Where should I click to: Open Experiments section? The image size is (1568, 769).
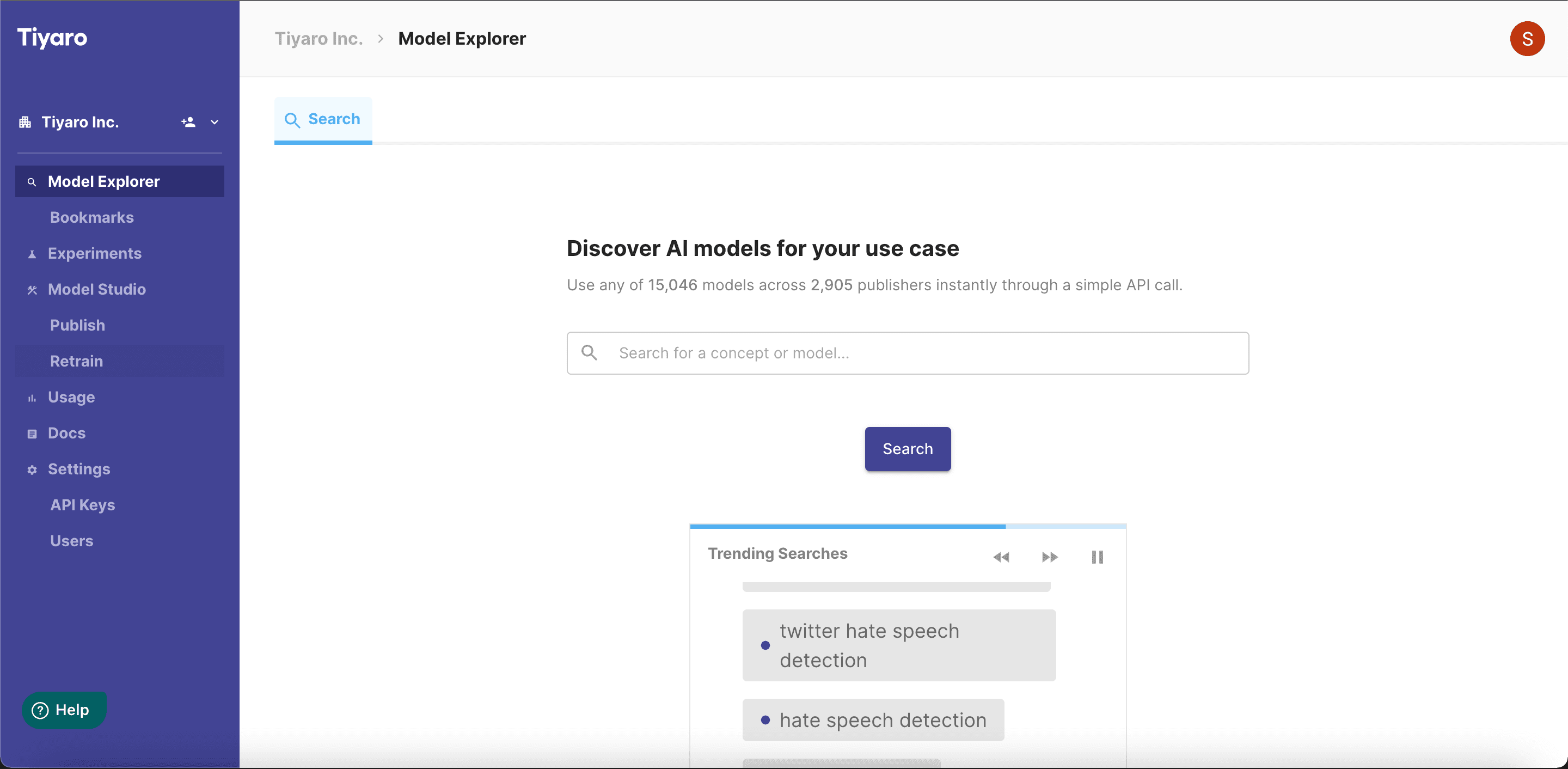point(94,253)
